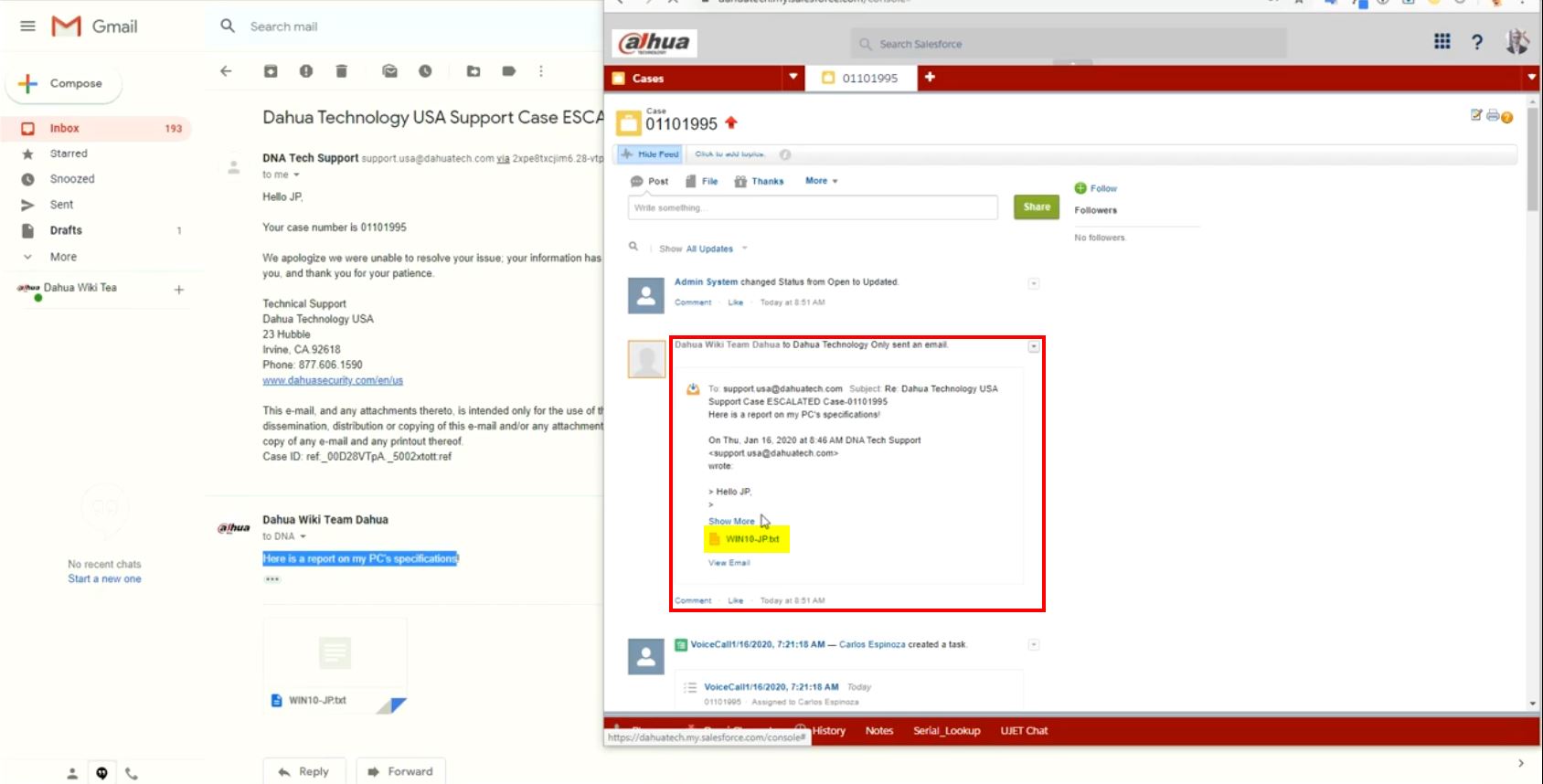Open the UJET Chat footer component
The height and width of the screenshot is (784, 1543).
[x=1024, y=731]
